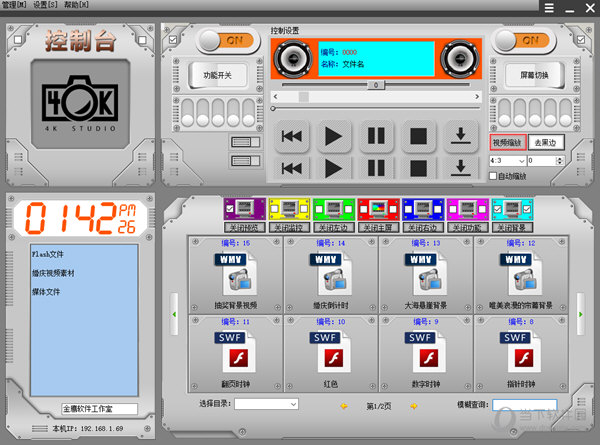Click the upper row stop button
Image resolution: width=600 pixels, height=445 pixels.
coord(418,136)
